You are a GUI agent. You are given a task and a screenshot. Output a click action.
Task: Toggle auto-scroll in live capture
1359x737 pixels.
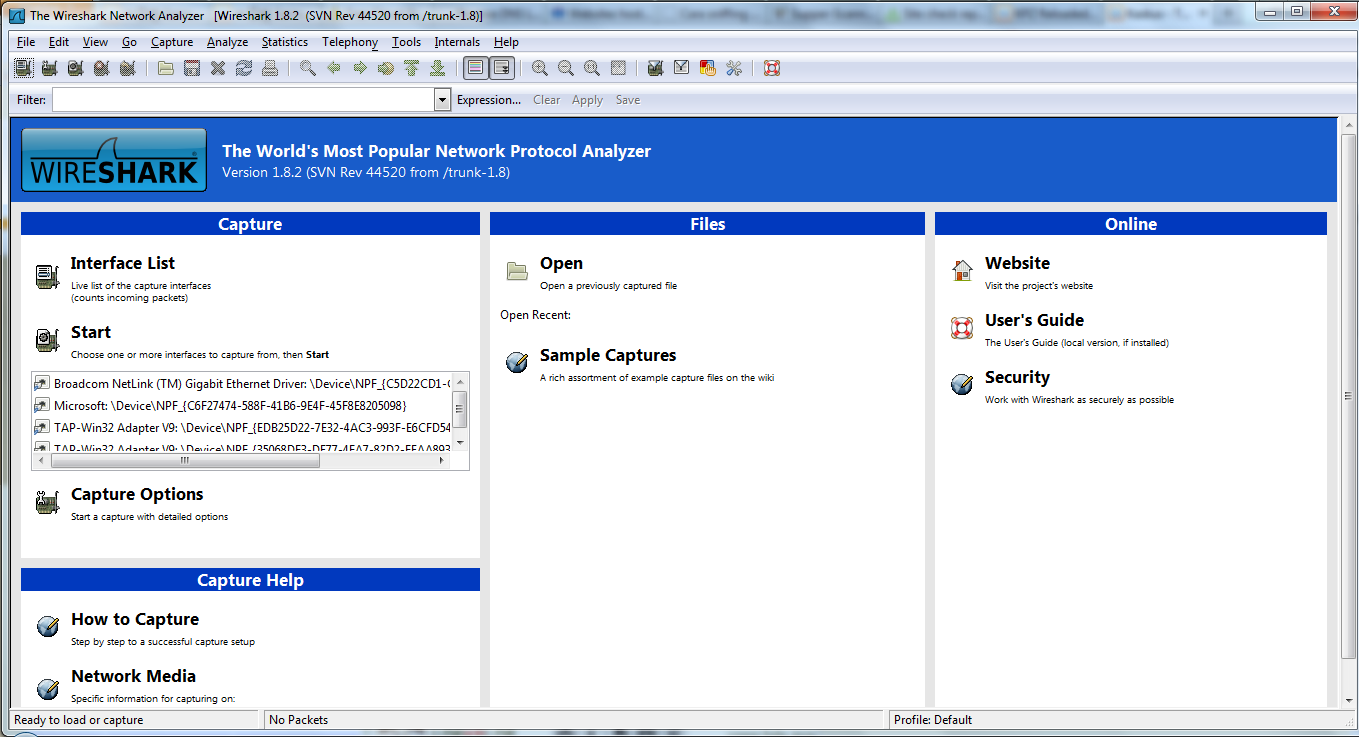coord(502,67)
